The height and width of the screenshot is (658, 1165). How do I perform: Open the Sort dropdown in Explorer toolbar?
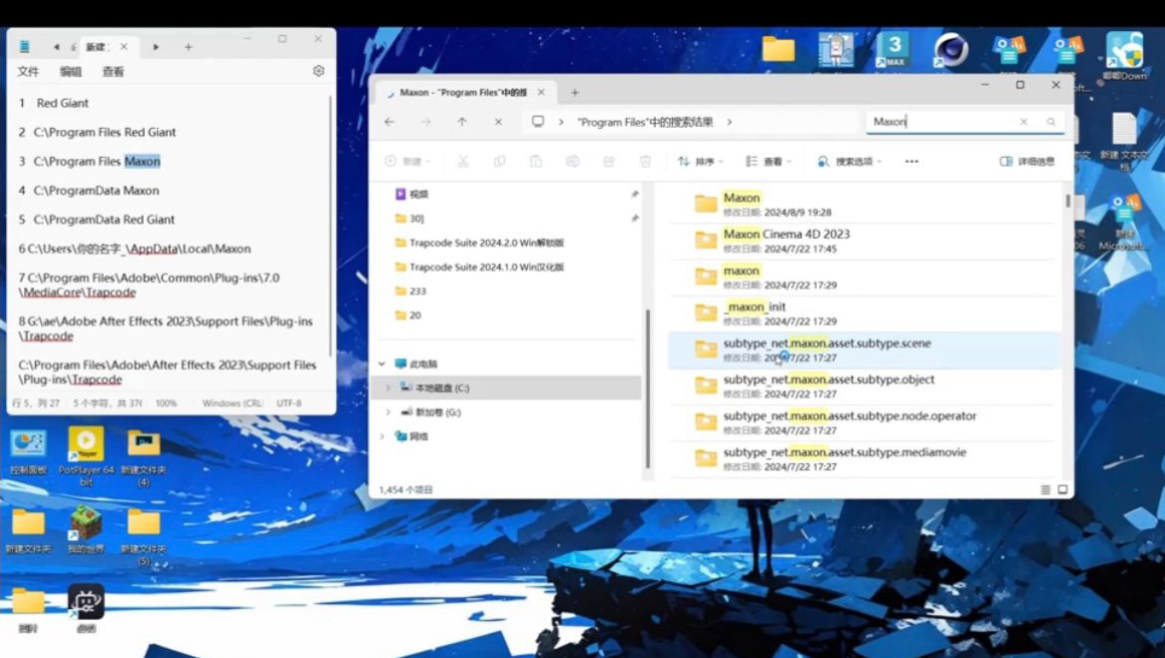point(699,161)
